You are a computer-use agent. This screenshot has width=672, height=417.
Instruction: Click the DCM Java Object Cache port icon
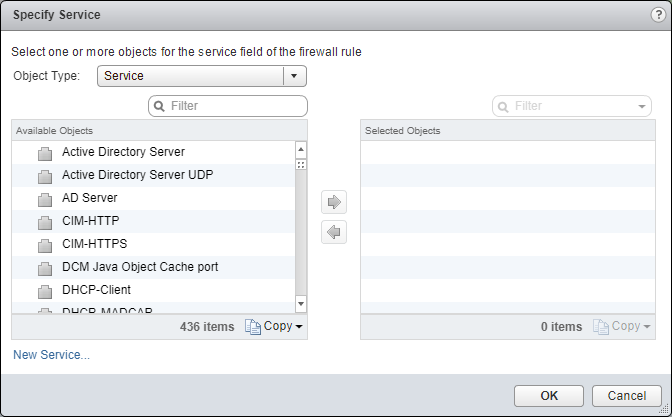[44, 268]
